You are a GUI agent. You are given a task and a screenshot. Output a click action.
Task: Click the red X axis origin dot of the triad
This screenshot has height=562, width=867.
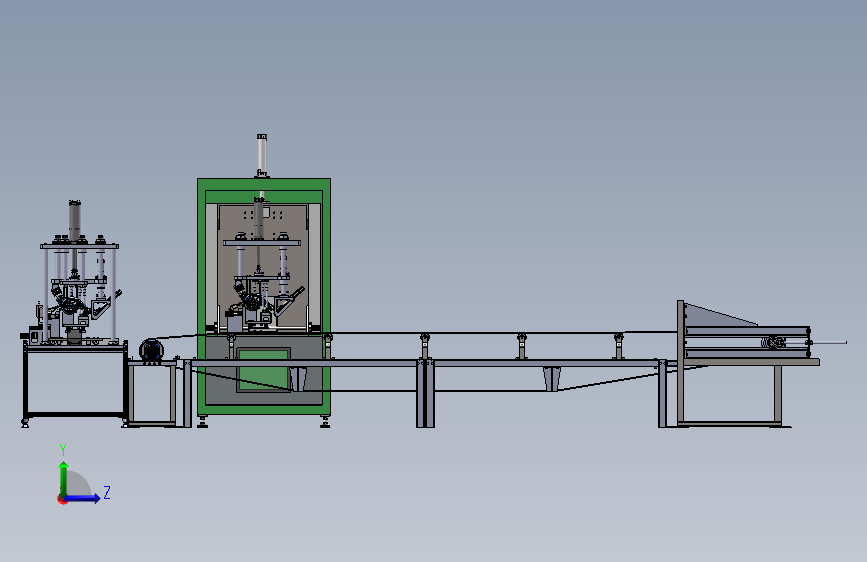point(62,499)
